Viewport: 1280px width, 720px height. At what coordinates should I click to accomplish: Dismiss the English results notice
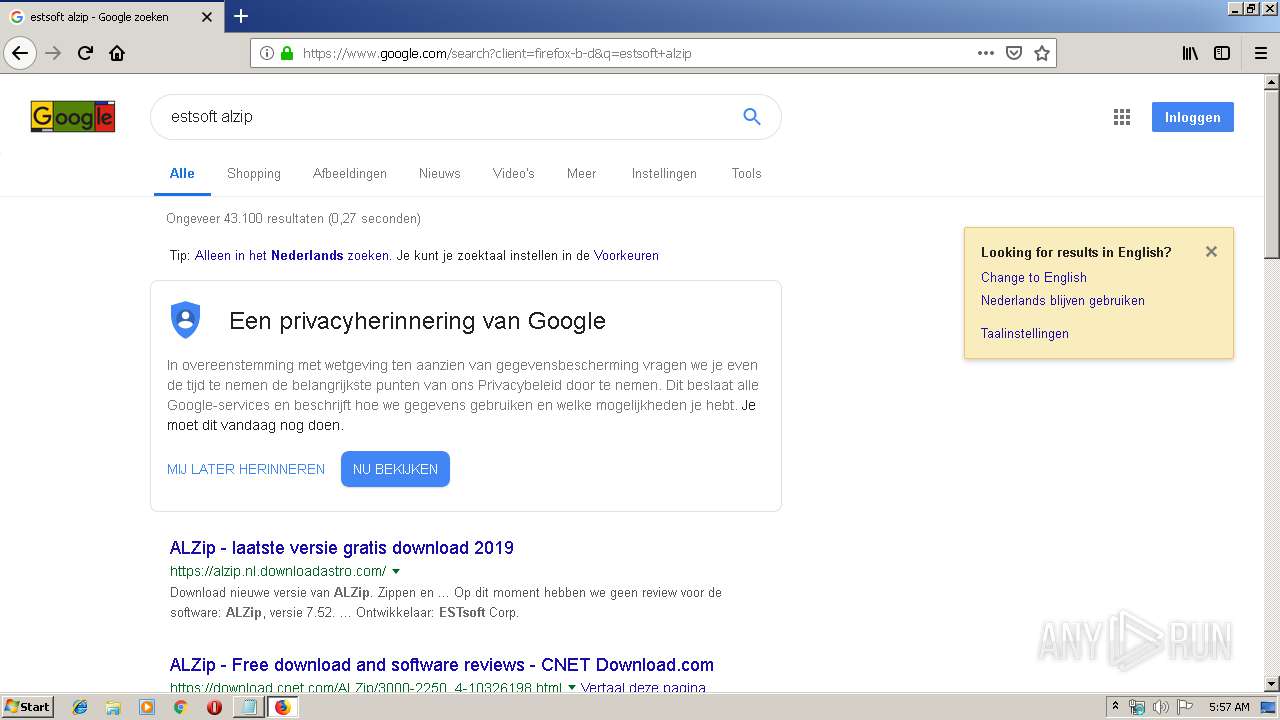1211,252
